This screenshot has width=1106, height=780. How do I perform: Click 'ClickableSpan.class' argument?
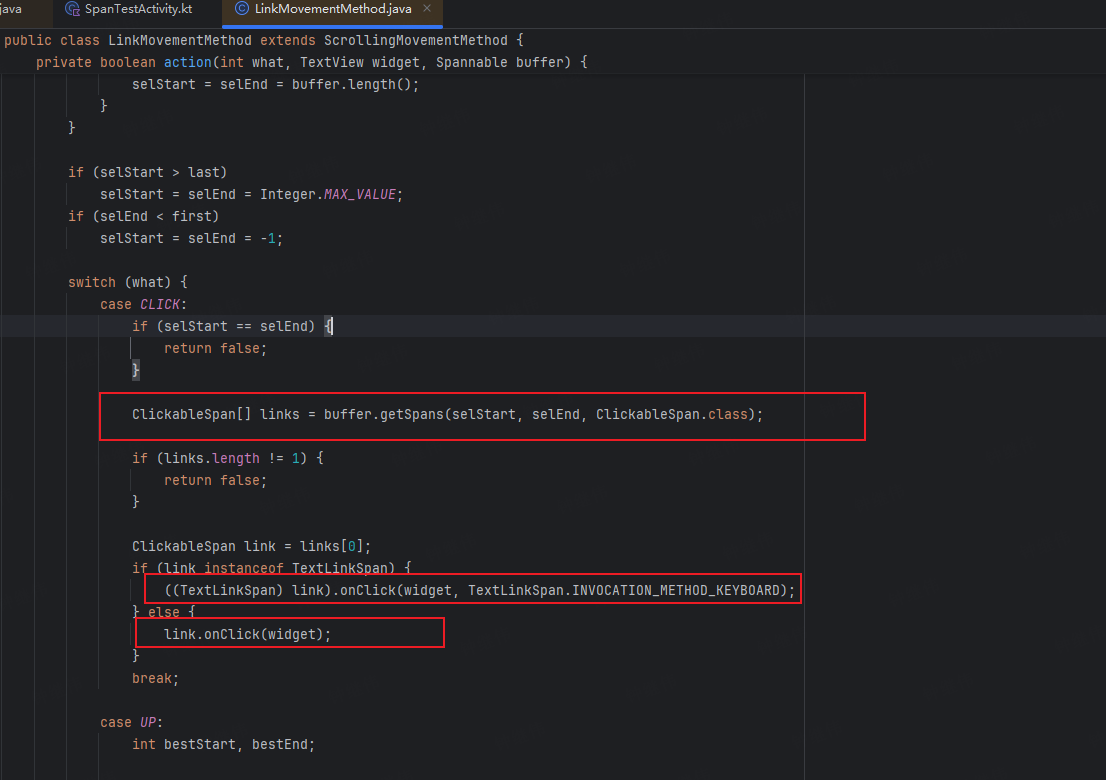click(x=672, y=414)
